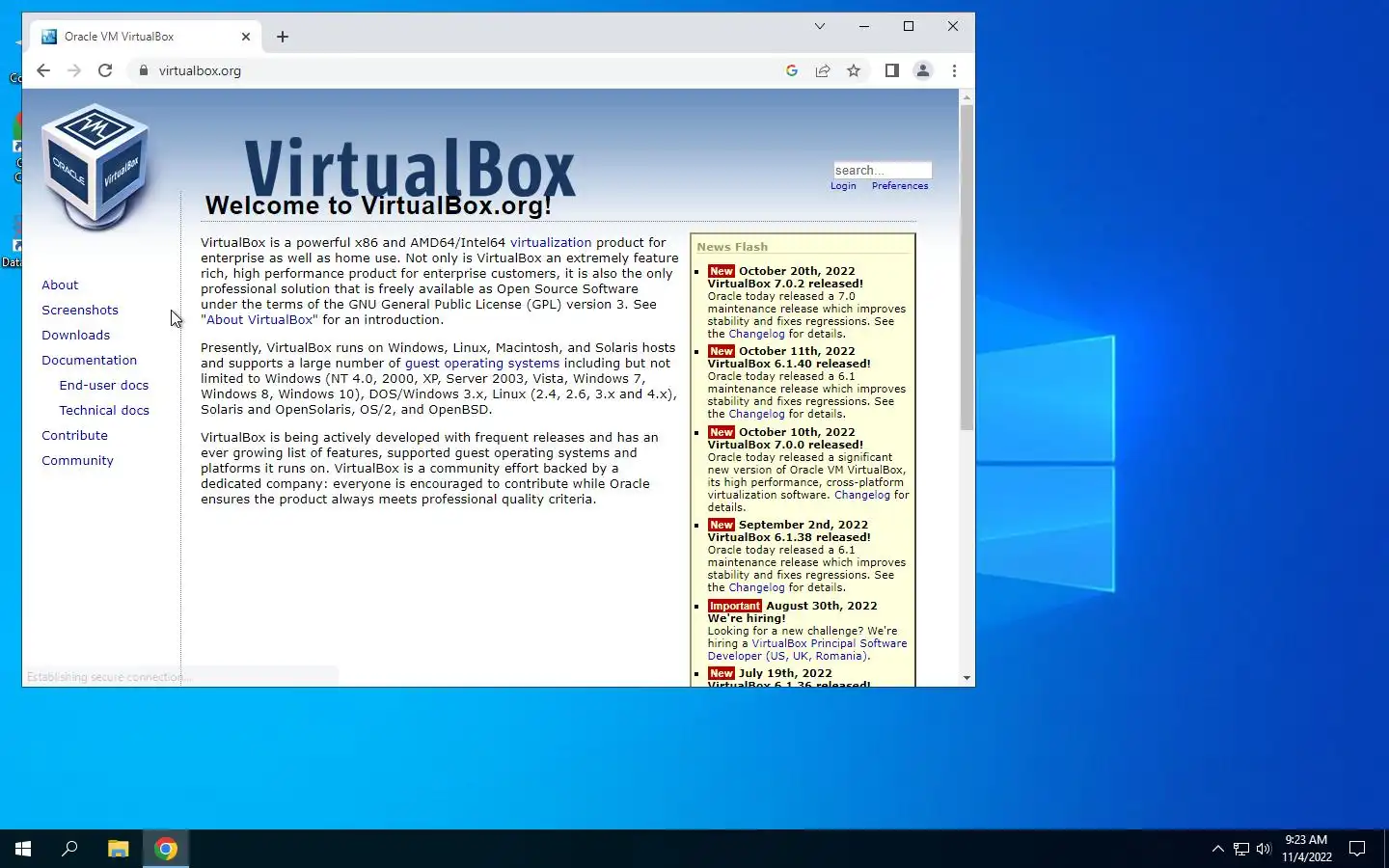Share this page via share icon
Screen dimensions: 1389x868
click(x=823, y=70)
